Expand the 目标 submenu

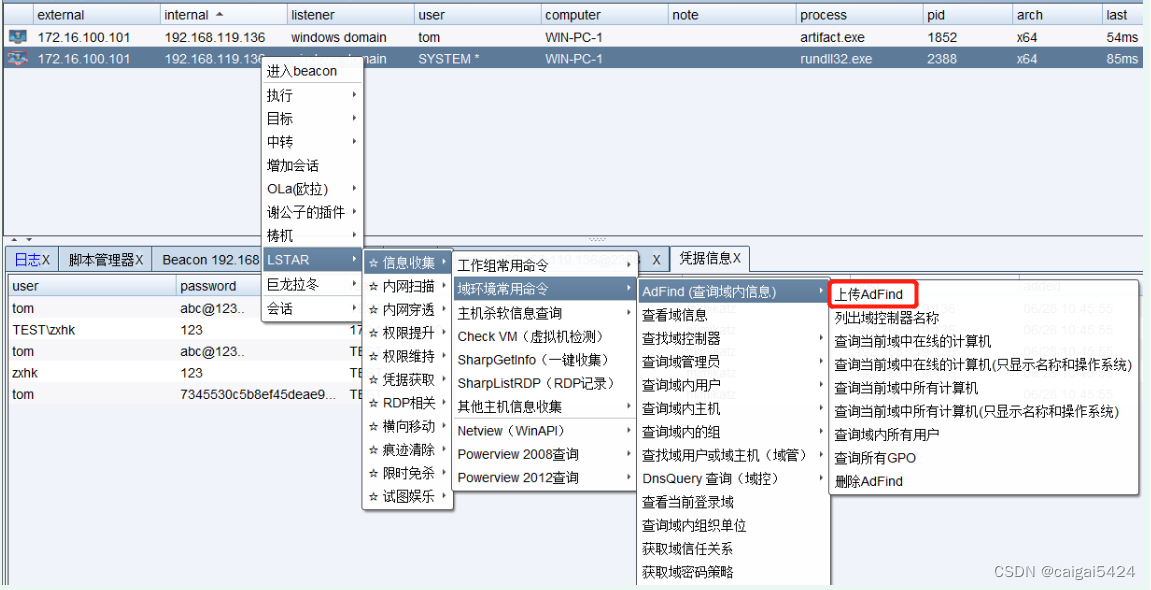point(312,119)
